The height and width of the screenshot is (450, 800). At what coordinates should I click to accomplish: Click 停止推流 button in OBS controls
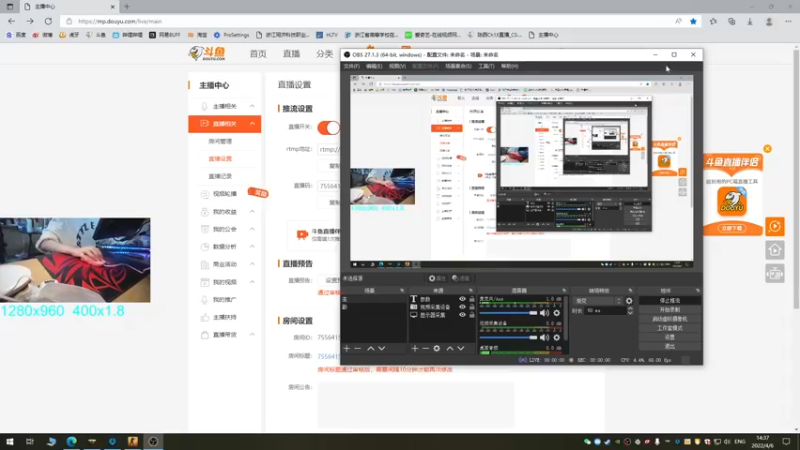[669, 301]
